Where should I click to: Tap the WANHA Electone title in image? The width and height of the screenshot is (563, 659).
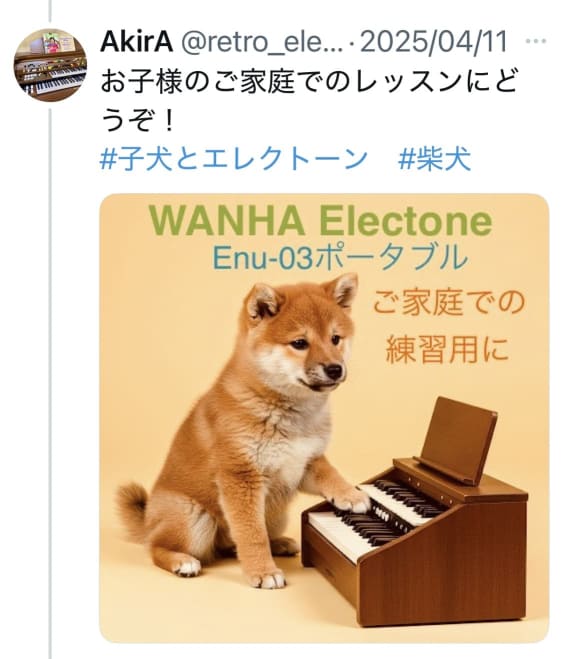pyautogui.click(x=321, y=221)
